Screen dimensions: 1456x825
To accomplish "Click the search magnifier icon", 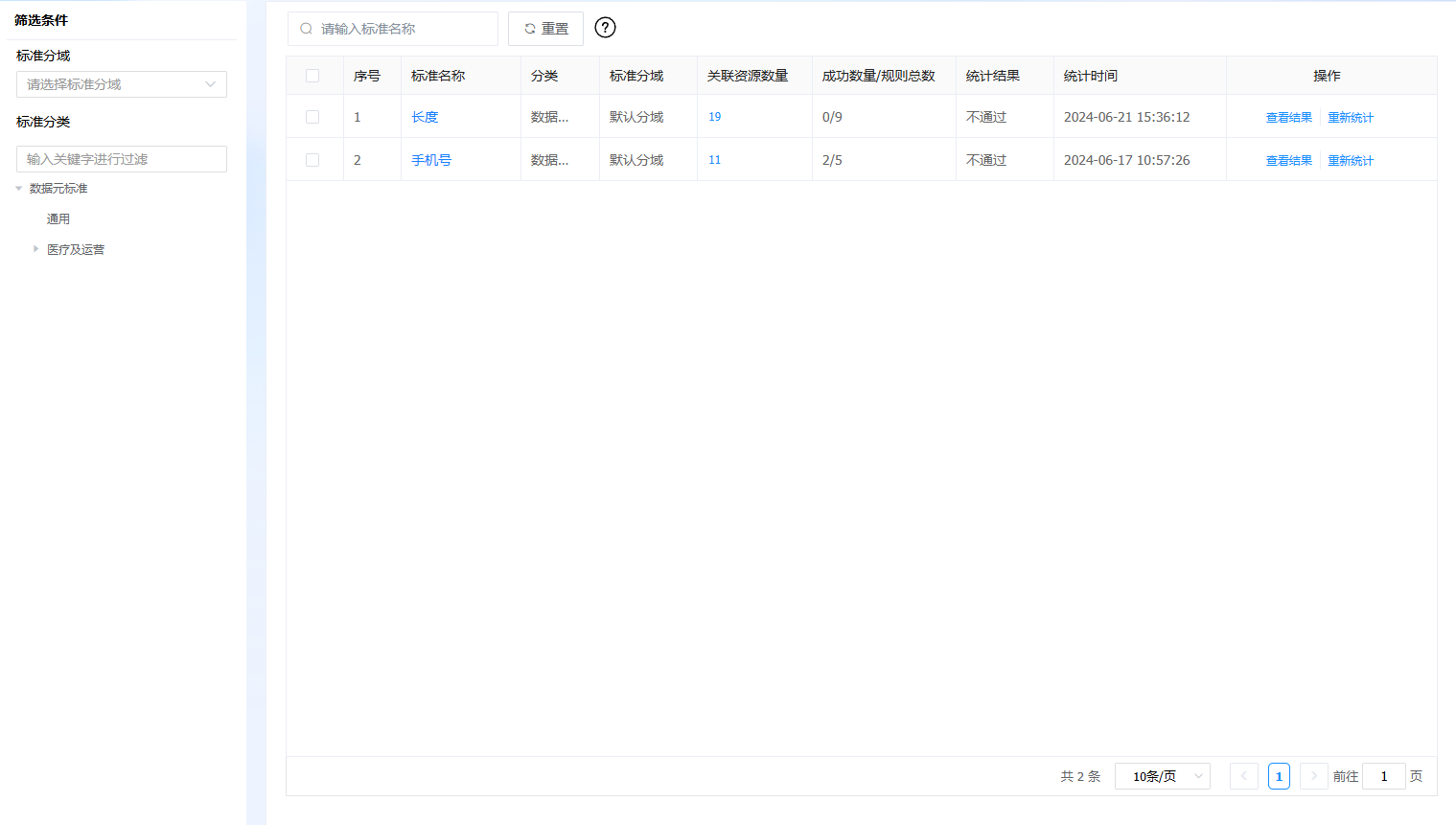I will coord(307,29).
